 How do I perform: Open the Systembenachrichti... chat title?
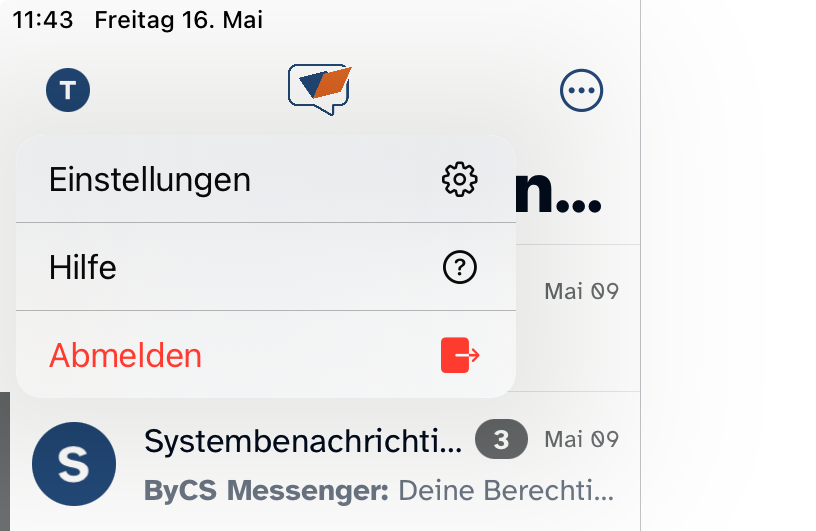tap(303, 440)
